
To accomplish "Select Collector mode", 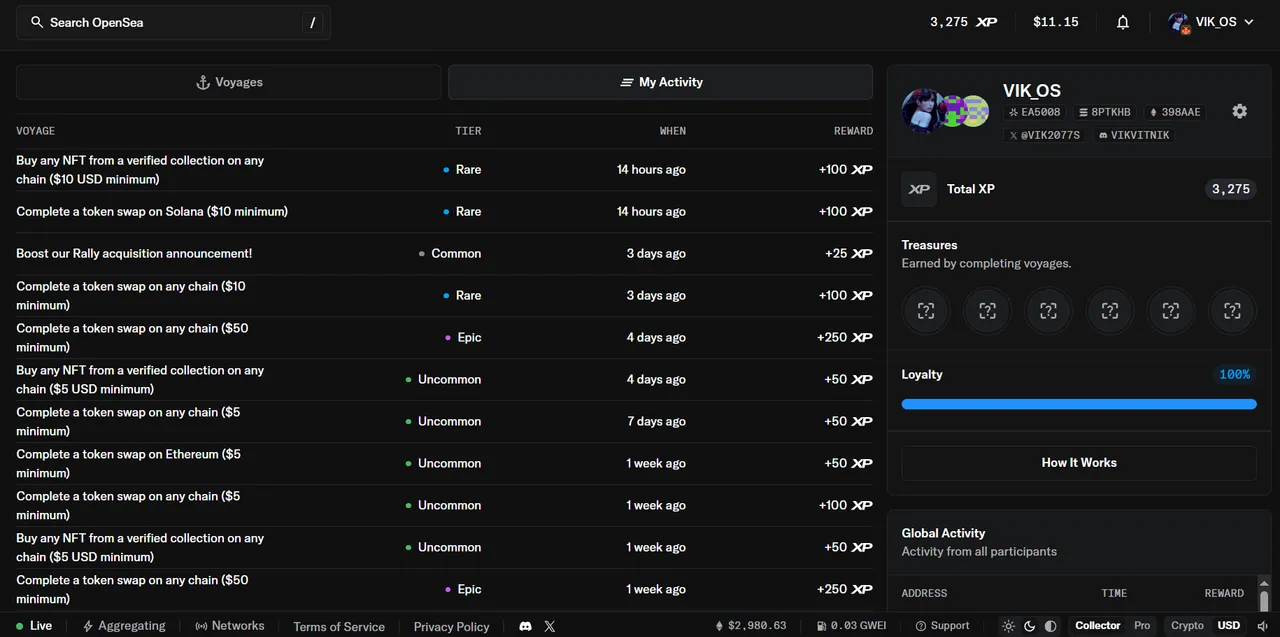I will click(1098, 626).
